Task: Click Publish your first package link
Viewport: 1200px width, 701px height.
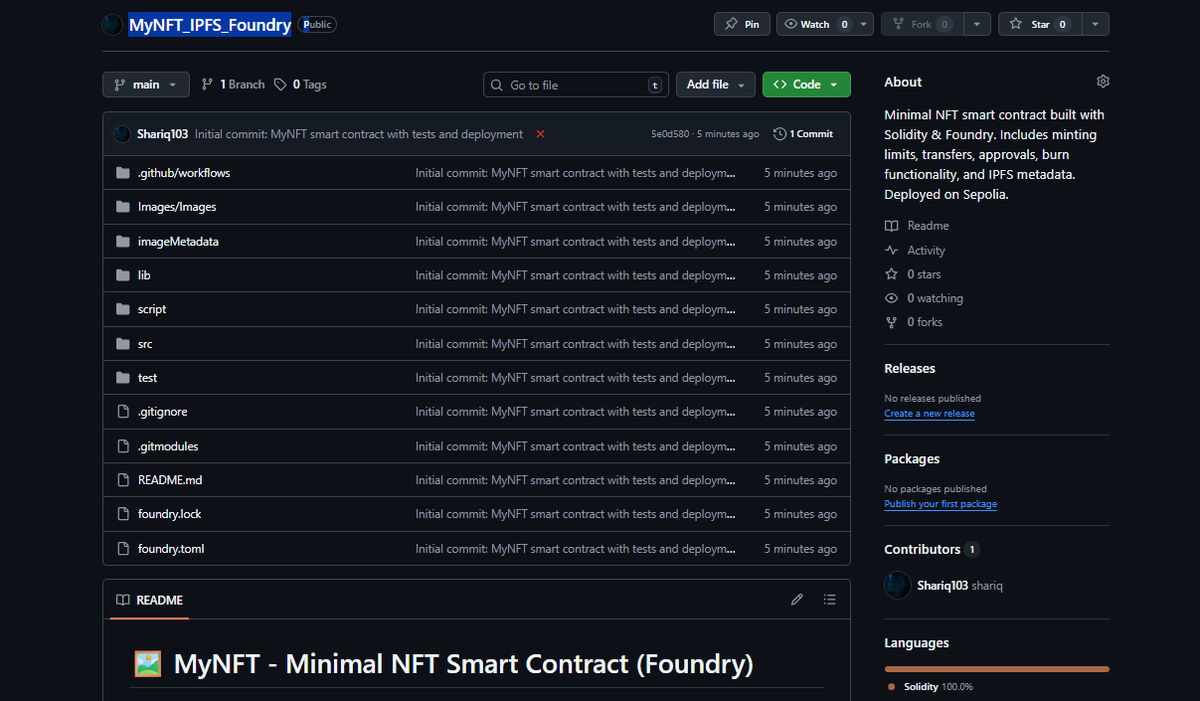Action: (x=940, y=504)
